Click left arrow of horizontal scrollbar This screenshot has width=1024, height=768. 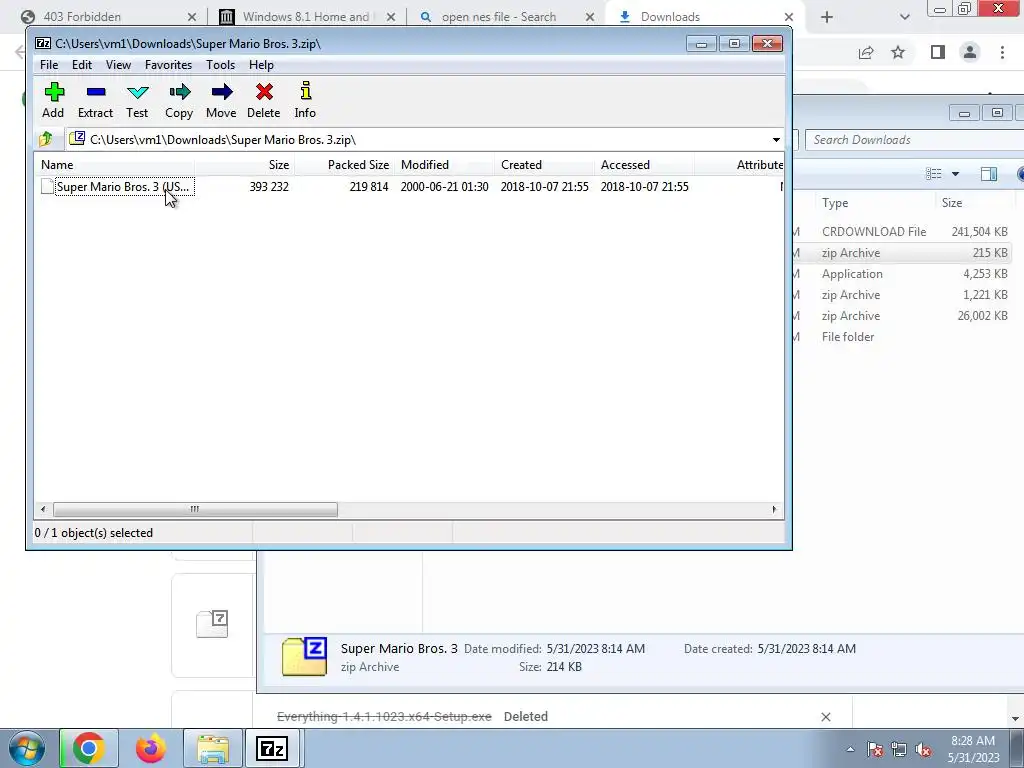pos(43,509)
